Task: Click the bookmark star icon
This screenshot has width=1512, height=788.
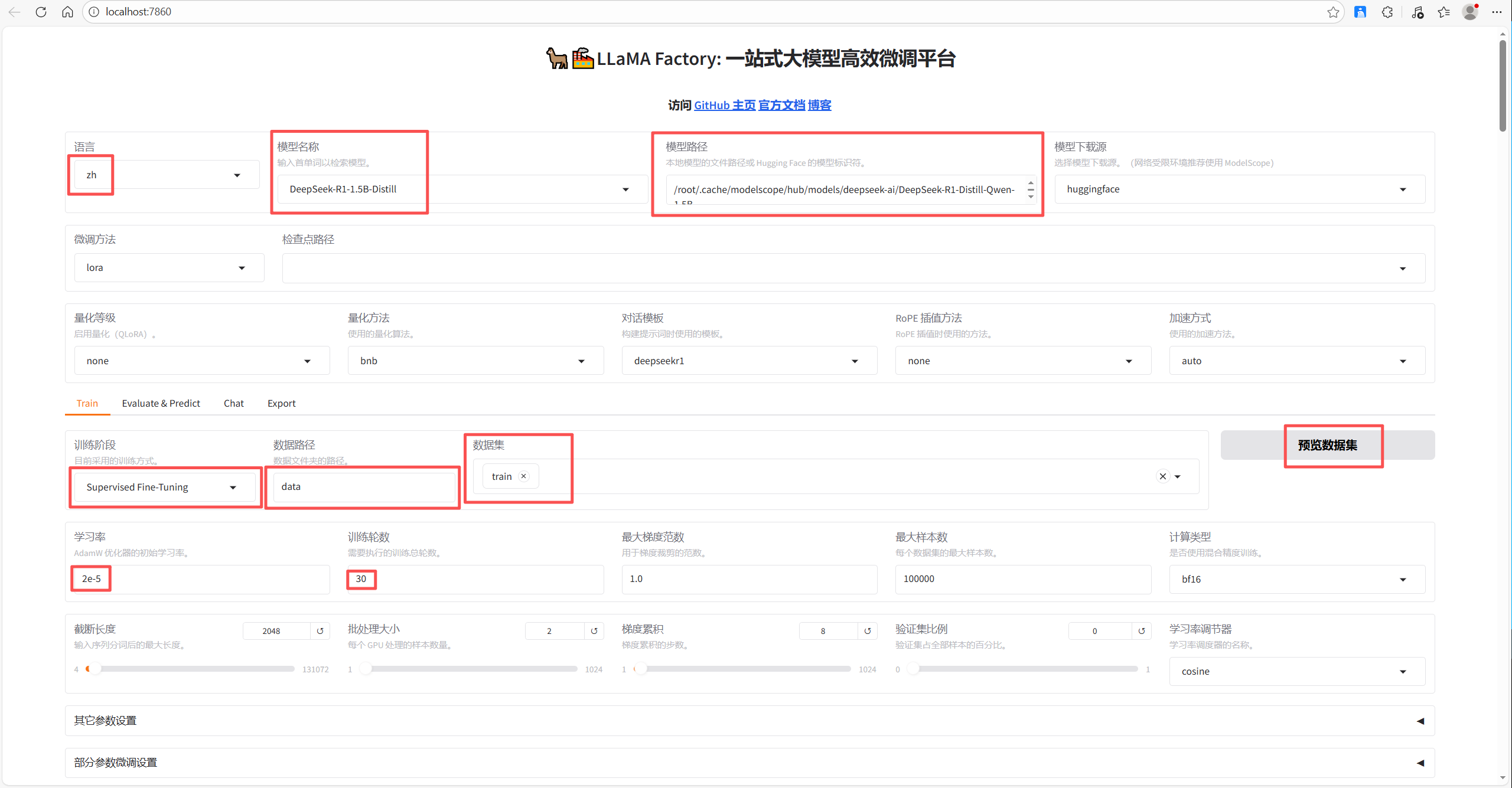Action: click(x=1332, y=12)
